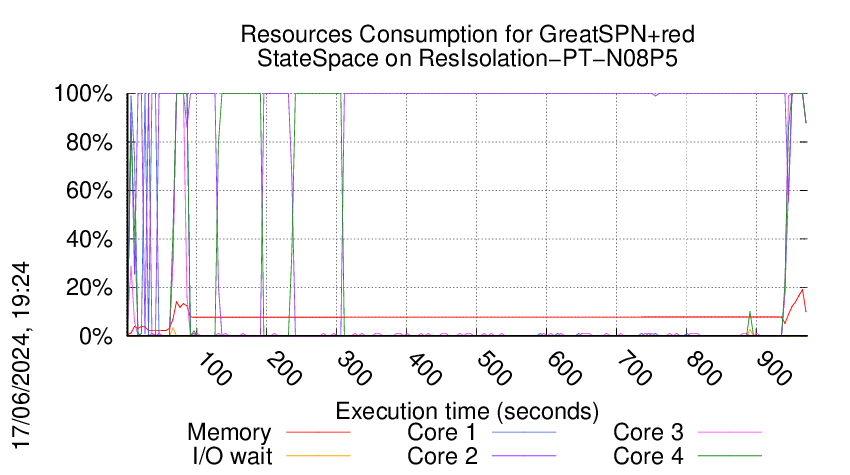Click the Core 2 legend label
The width and height of the screenshot is (850, 475).
click(442, 456)
